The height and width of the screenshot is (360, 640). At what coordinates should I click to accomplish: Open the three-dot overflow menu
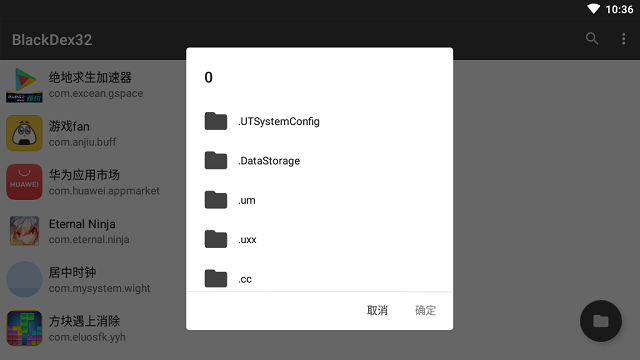pyautogui.click(x=623, y=39)
